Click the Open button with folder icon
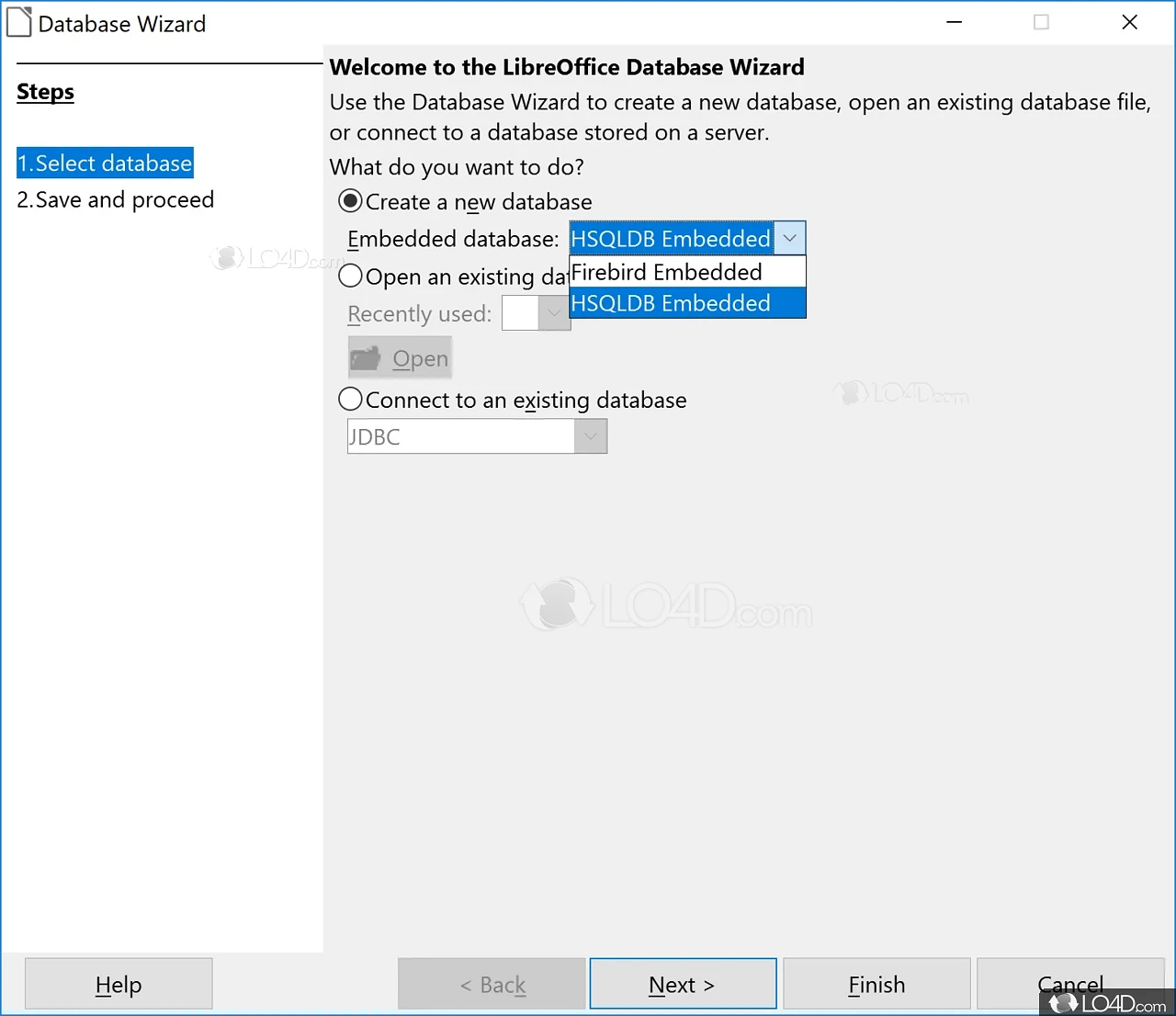This screenshot has height=1016, width=1176. (x=400, y=358)
